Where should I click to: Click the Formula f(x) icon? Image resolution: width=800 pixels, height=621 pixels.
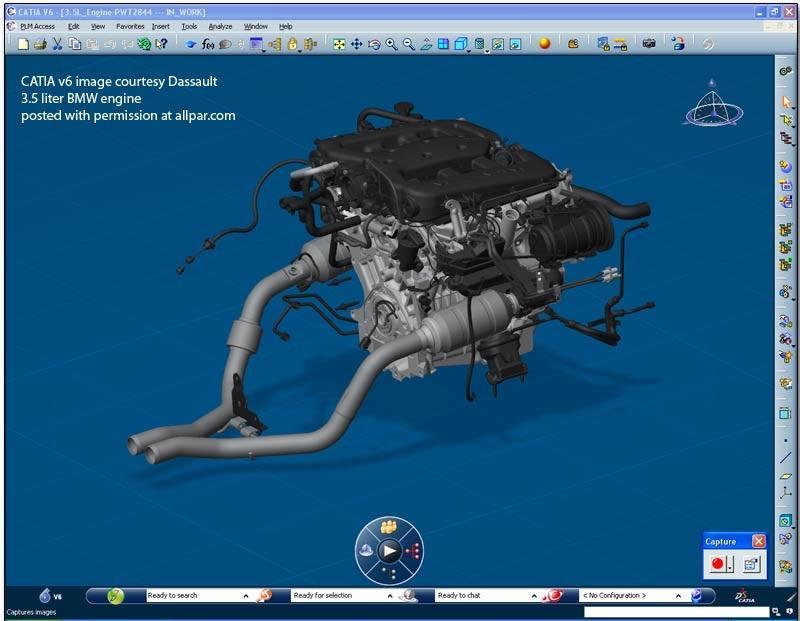click(208, 44)
